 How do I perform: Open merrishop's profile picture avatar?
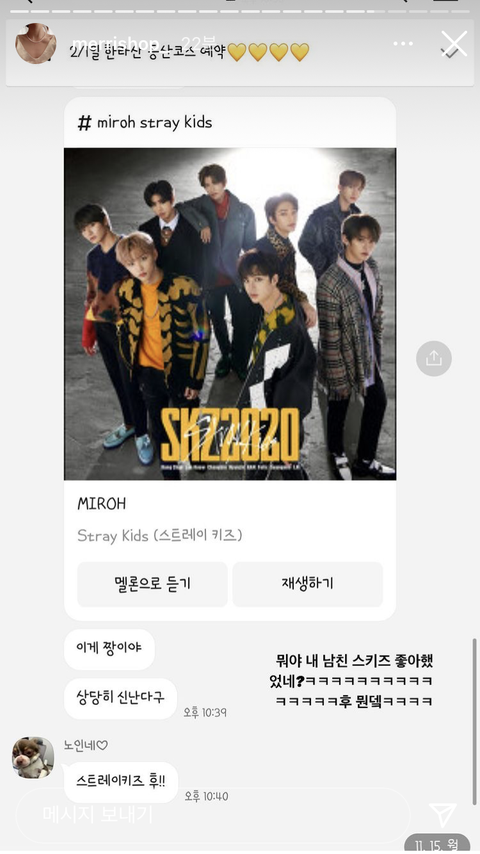[x=36, y=44]
